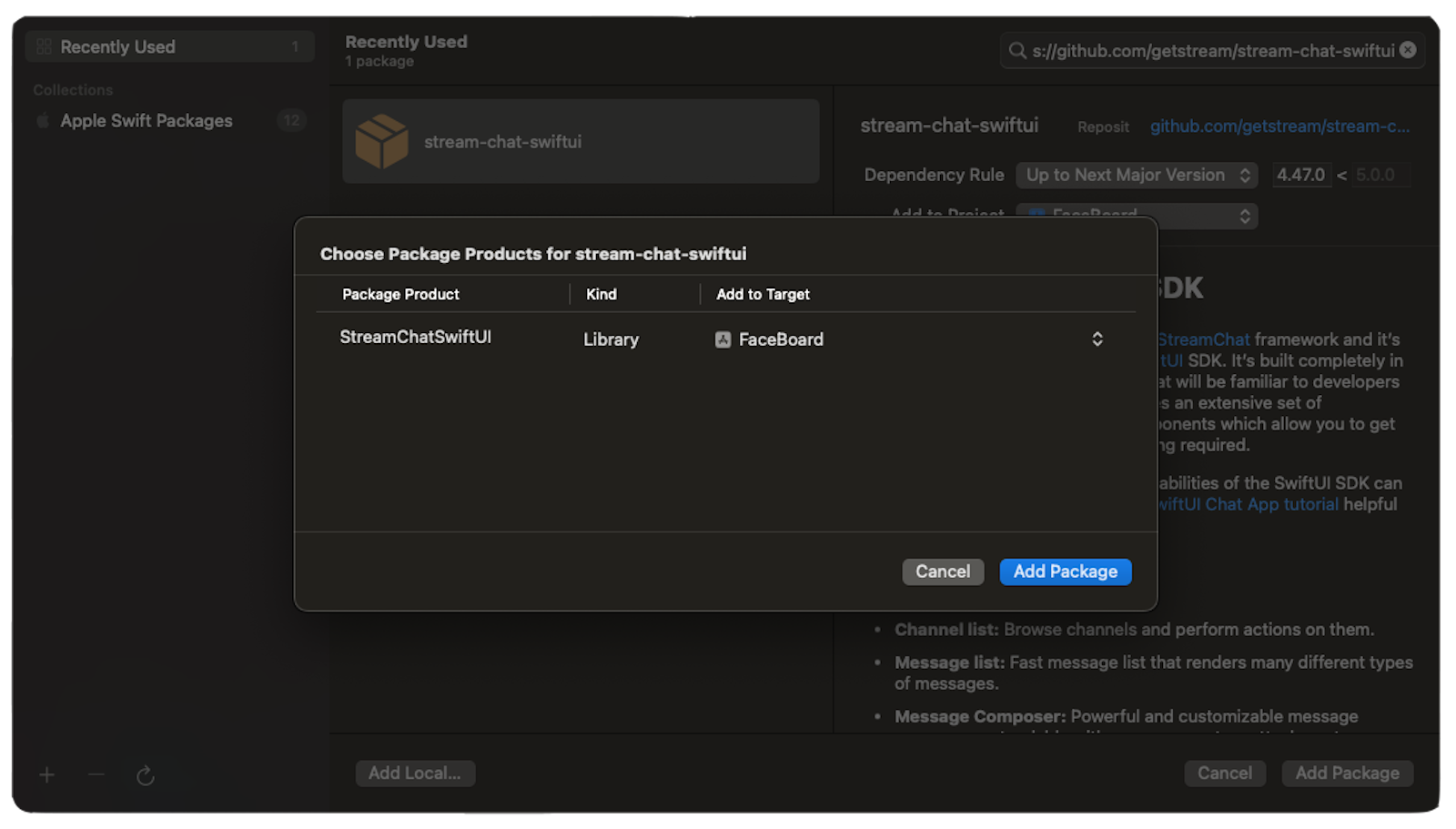Click the FaceBoard app target icon

point(723,339)
